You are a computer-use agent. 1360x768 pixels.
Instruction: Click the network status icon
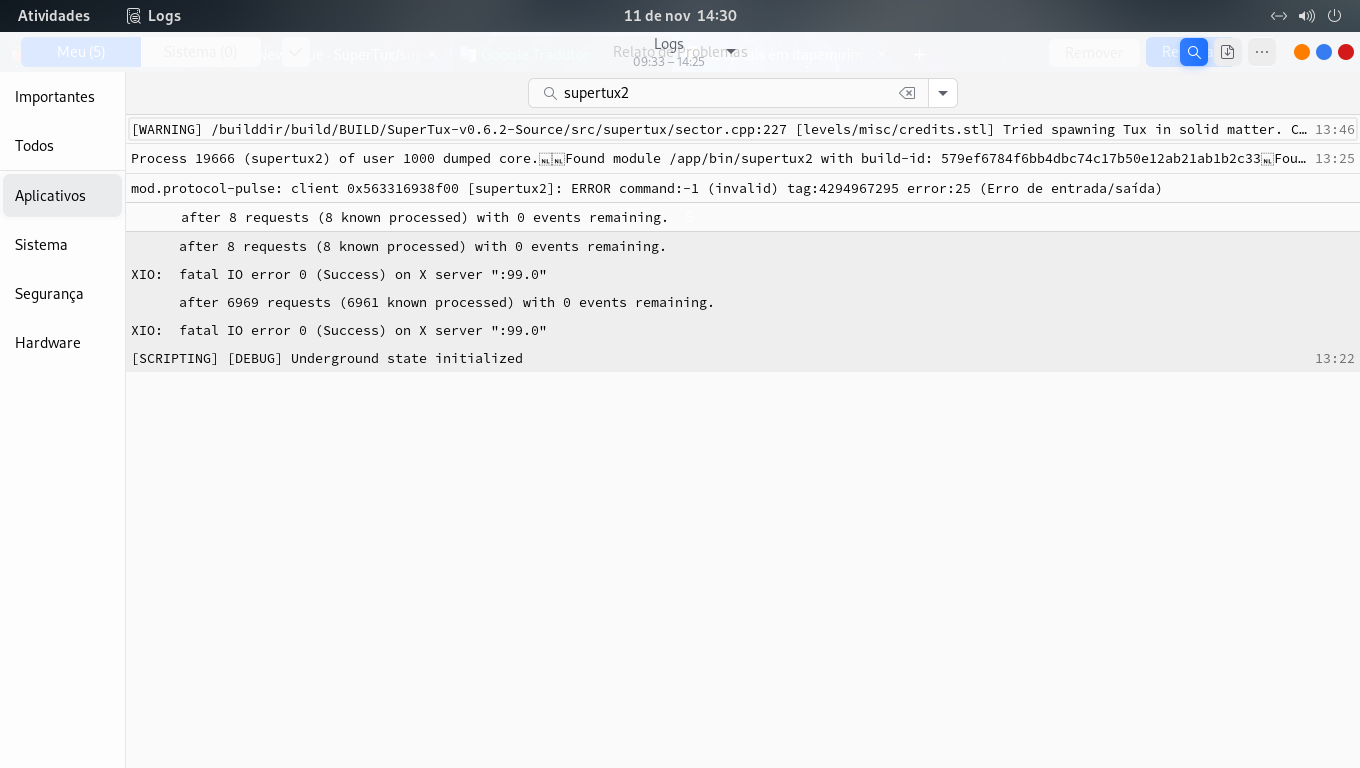point(1278,16)
